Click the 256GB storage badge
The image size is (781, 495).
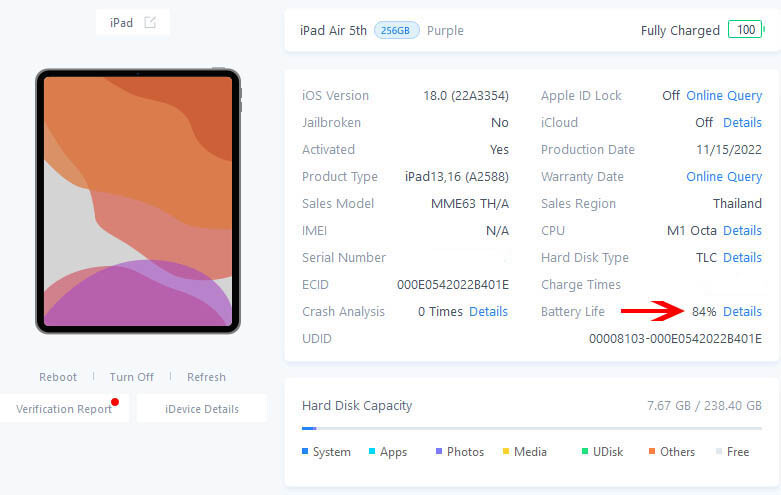pos(396,30)
